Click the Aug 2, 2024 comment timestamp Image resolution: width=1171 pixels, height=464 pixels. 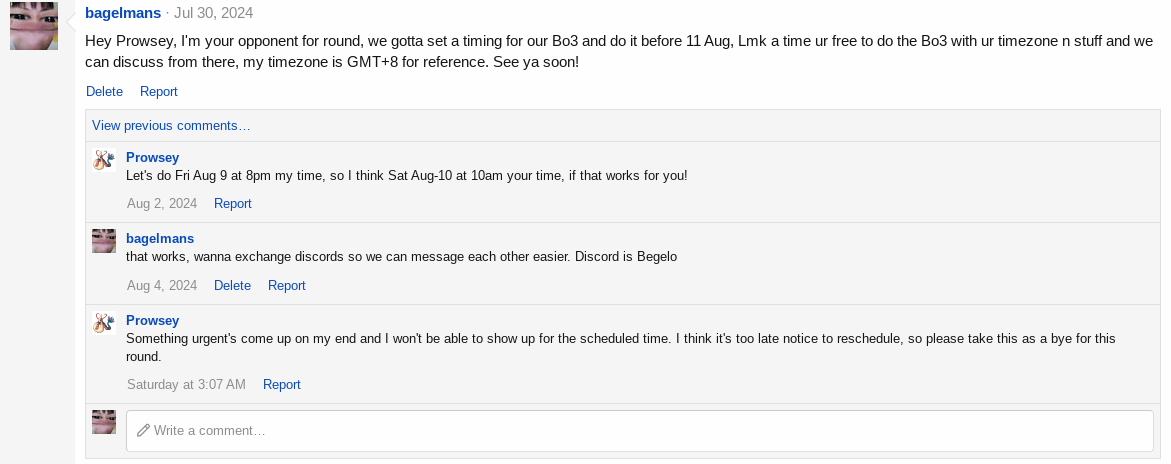tap(162, 203)
